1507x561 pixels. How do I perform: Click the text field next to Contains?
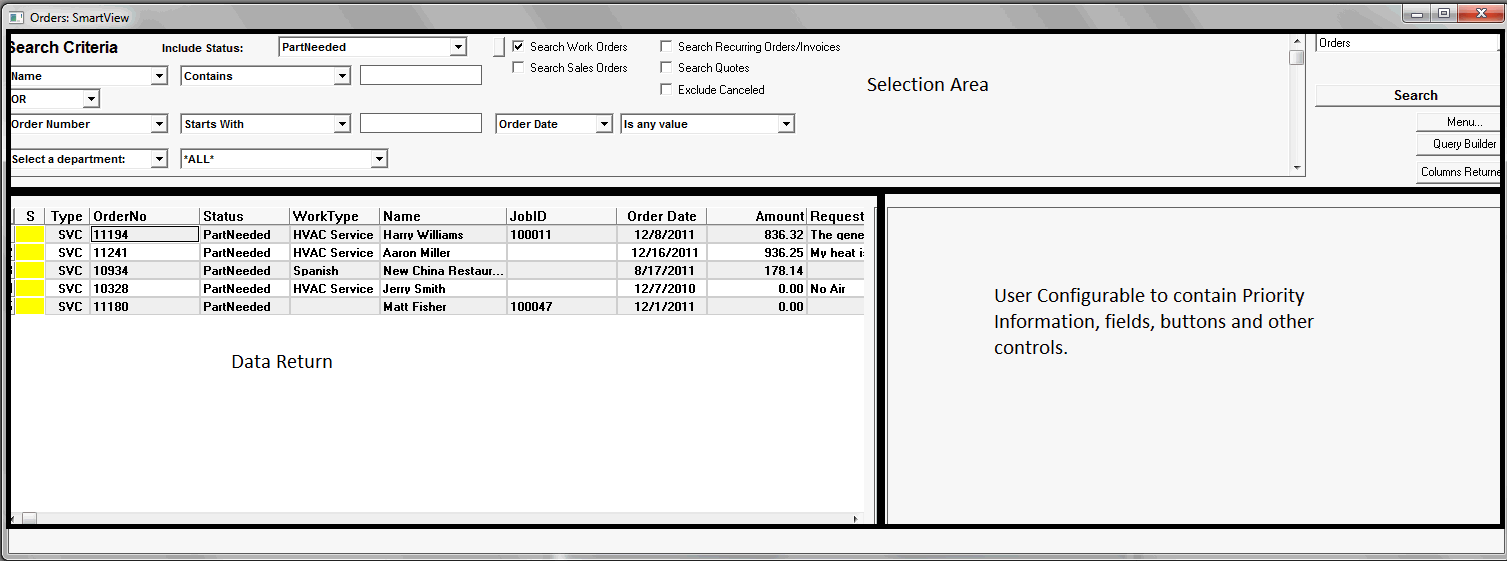point(420,76)
